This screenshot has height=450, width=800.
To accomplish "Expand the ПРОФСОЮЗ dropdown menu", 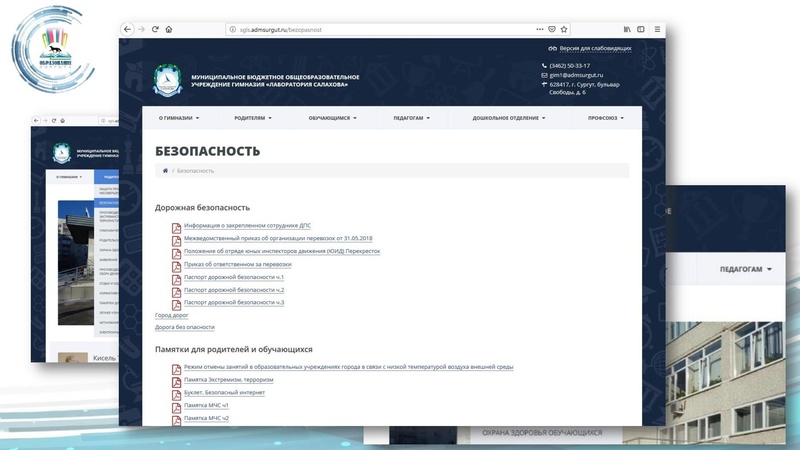I will click(x=606, y=118).
